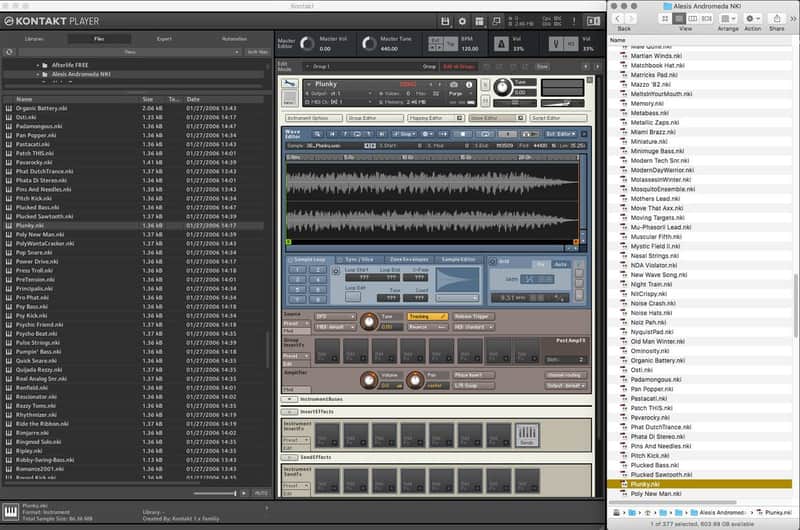Screen dimensions: 800x530
Task: Adjust the Master Vol knob
Action: [x=307, y=44]
